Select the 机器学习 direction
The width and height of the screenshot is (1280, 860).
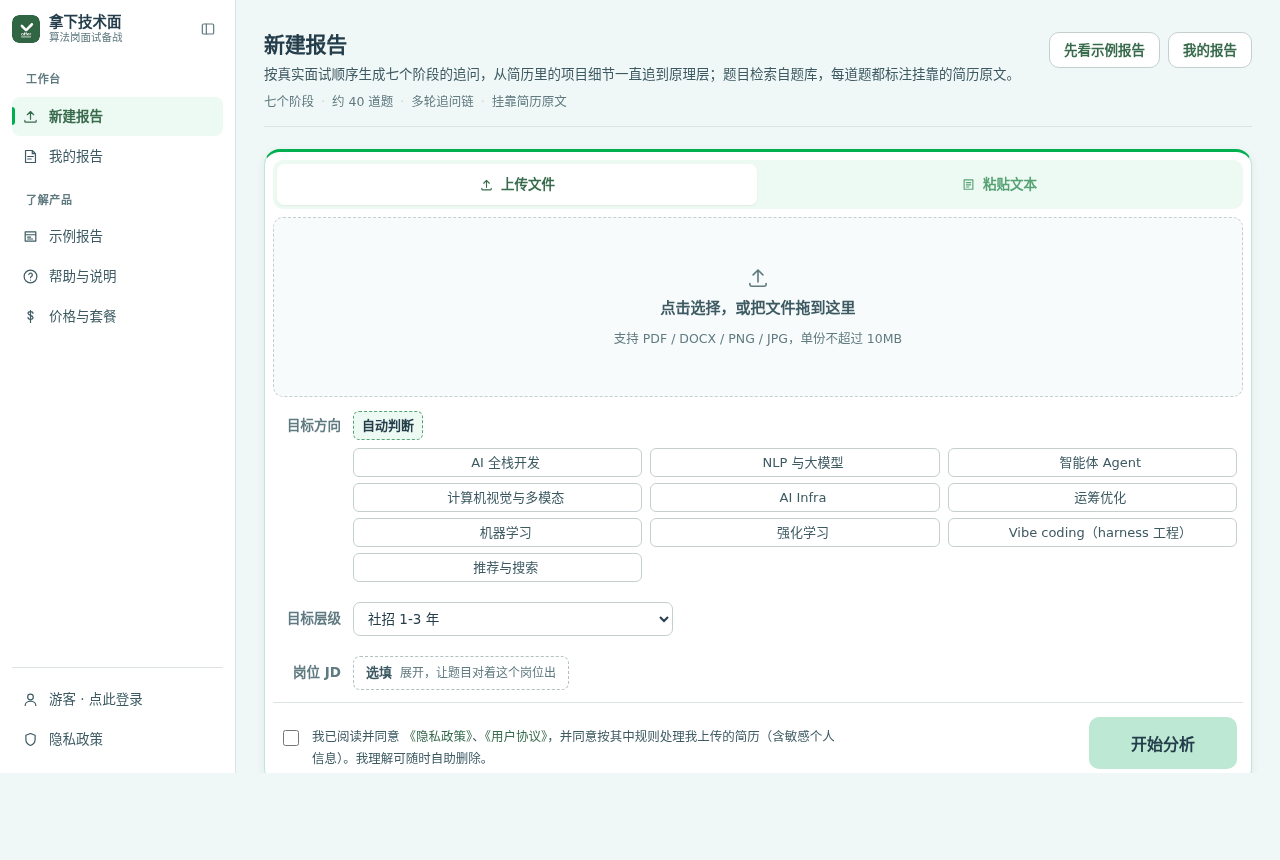[x=497, y=533]
